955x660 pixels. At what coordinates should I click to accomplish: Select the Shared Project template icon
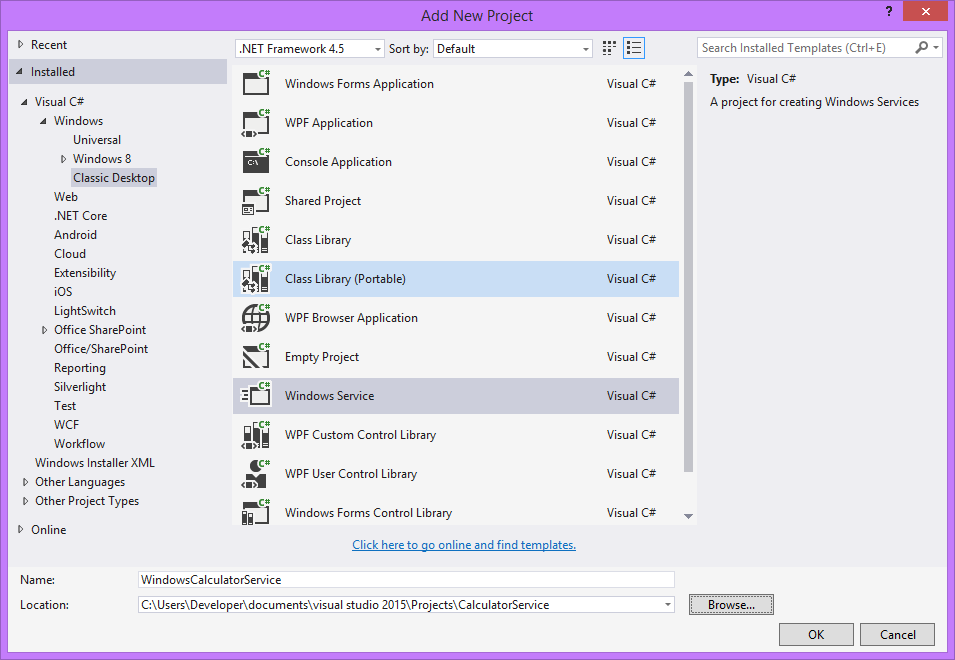coord(256,201)
